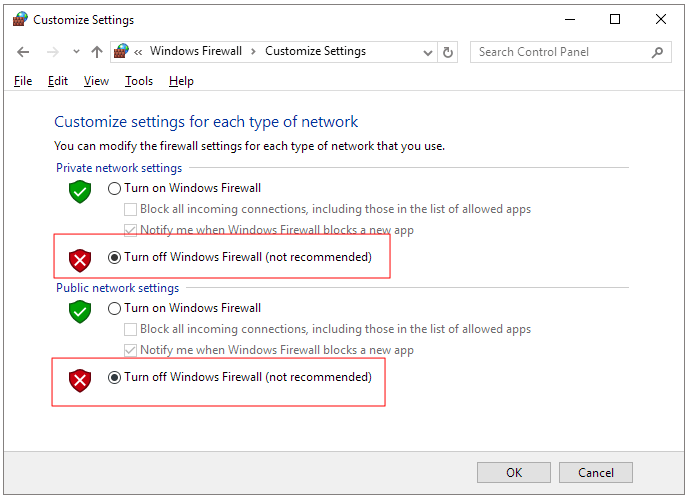Select Turn on Windows Firewall for Public network
687x497 pixels.
click(115, 308)
